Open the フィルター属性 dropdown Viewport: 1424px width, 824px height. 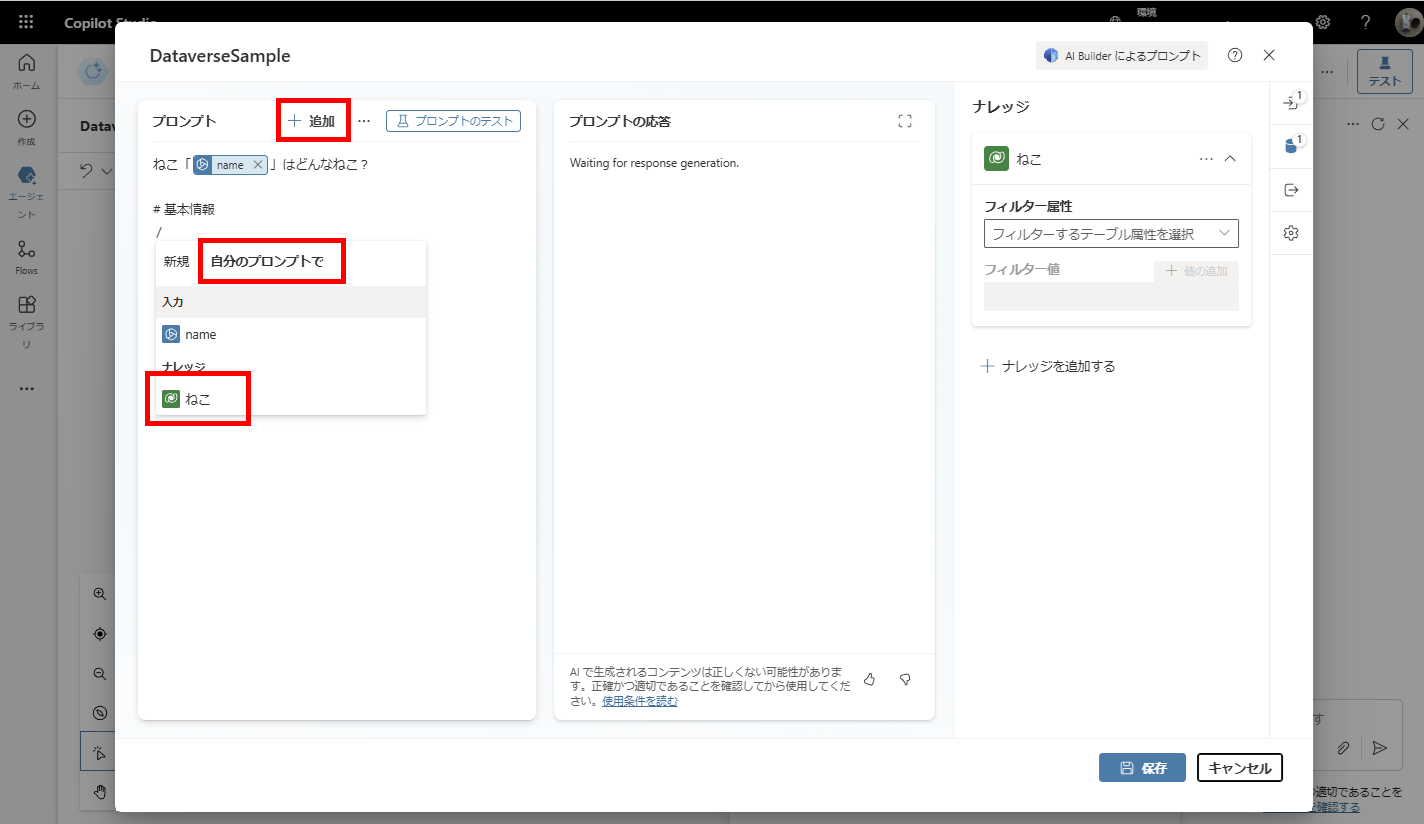pos(1110,233)
